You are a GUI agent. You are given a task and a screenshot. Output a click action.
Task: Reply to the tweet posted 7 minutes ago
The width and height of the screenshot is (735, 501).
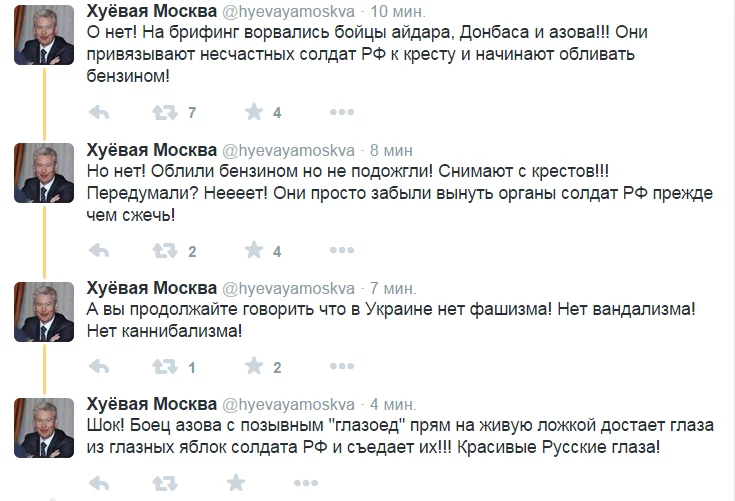(99, 367)
